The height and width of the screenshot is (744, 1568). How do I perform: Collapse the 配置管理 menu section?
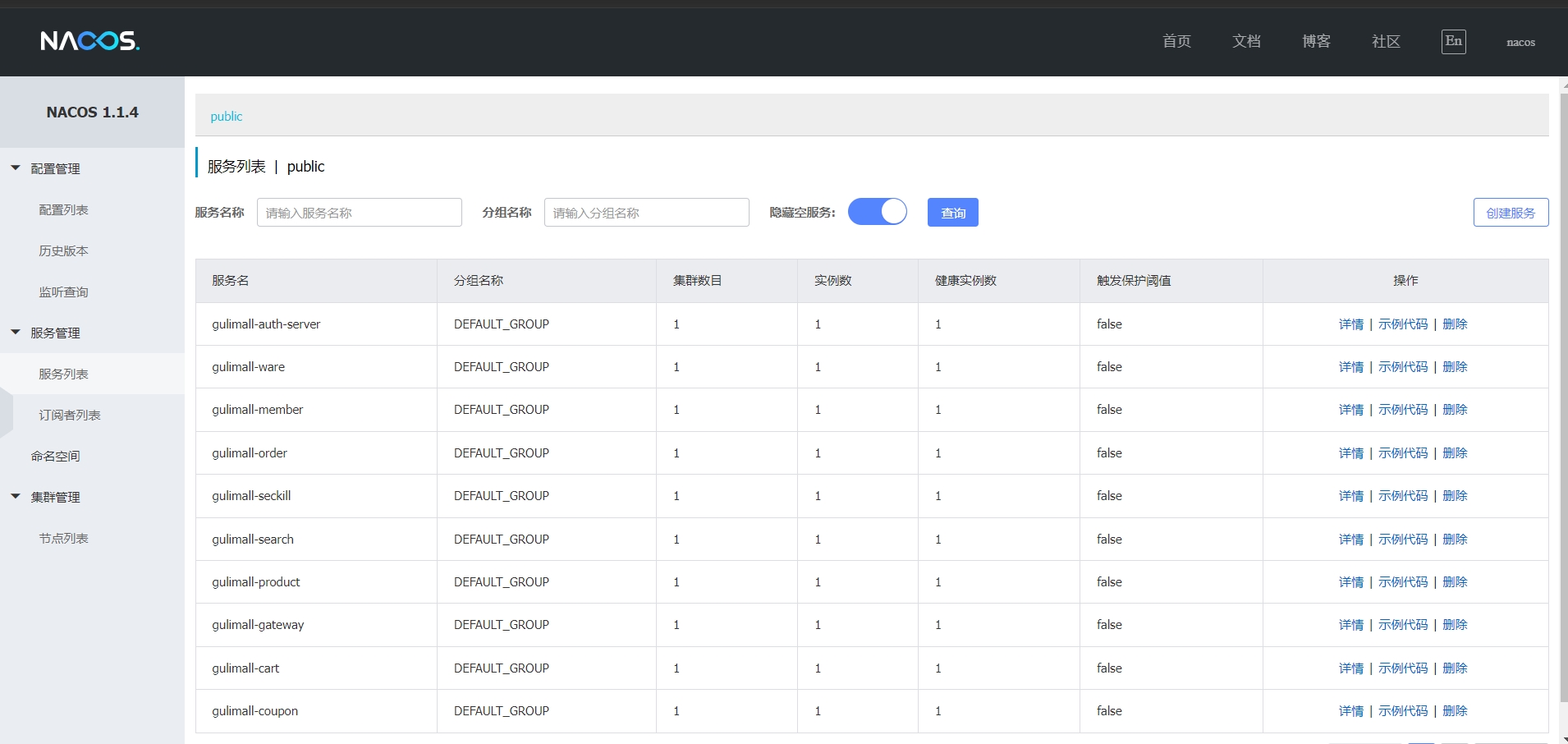click(x=16, y=168)
